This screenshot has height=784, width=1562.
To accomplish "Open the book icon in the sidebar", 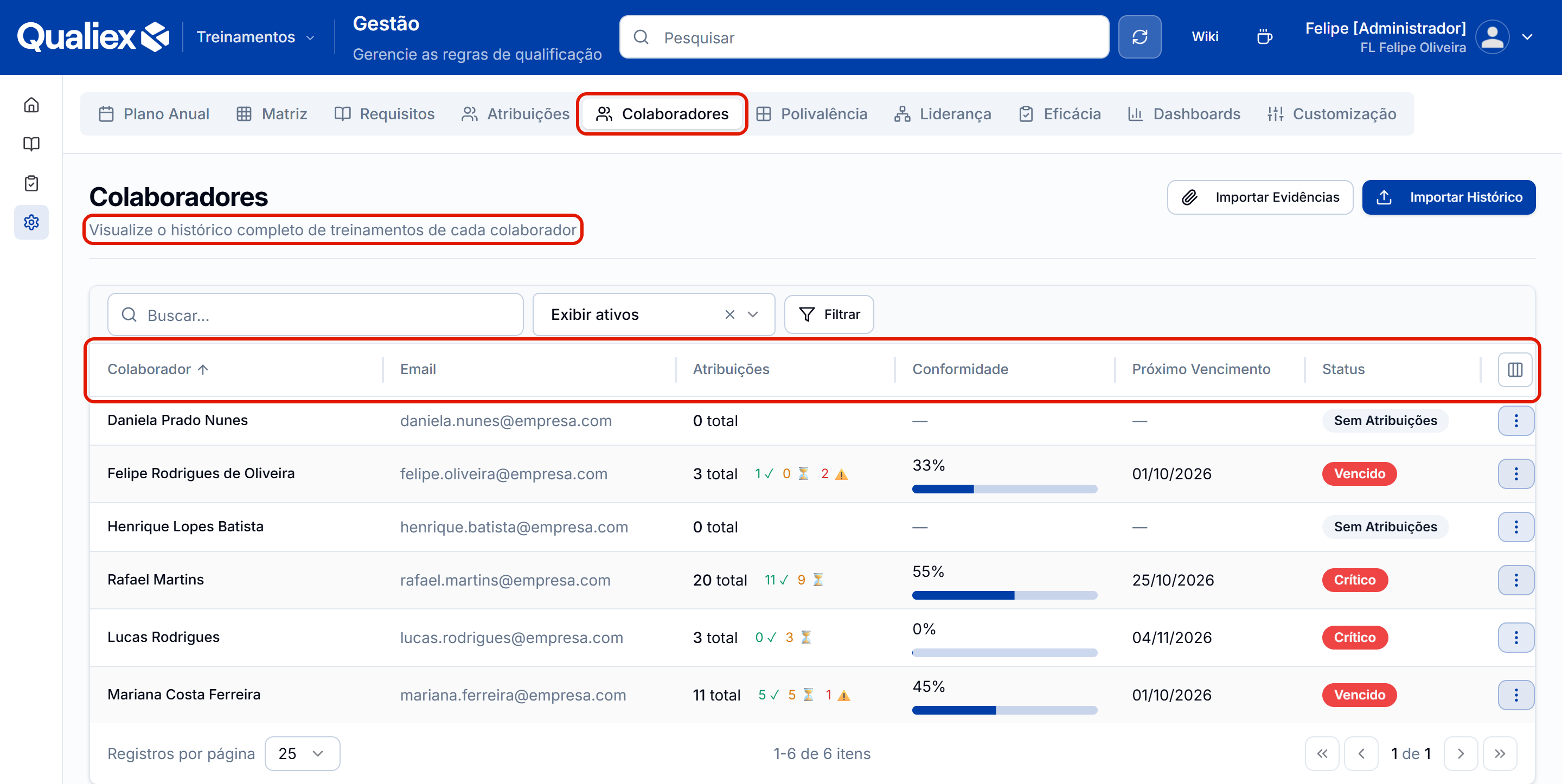I will pyautogui.click(x=31, y=144).
